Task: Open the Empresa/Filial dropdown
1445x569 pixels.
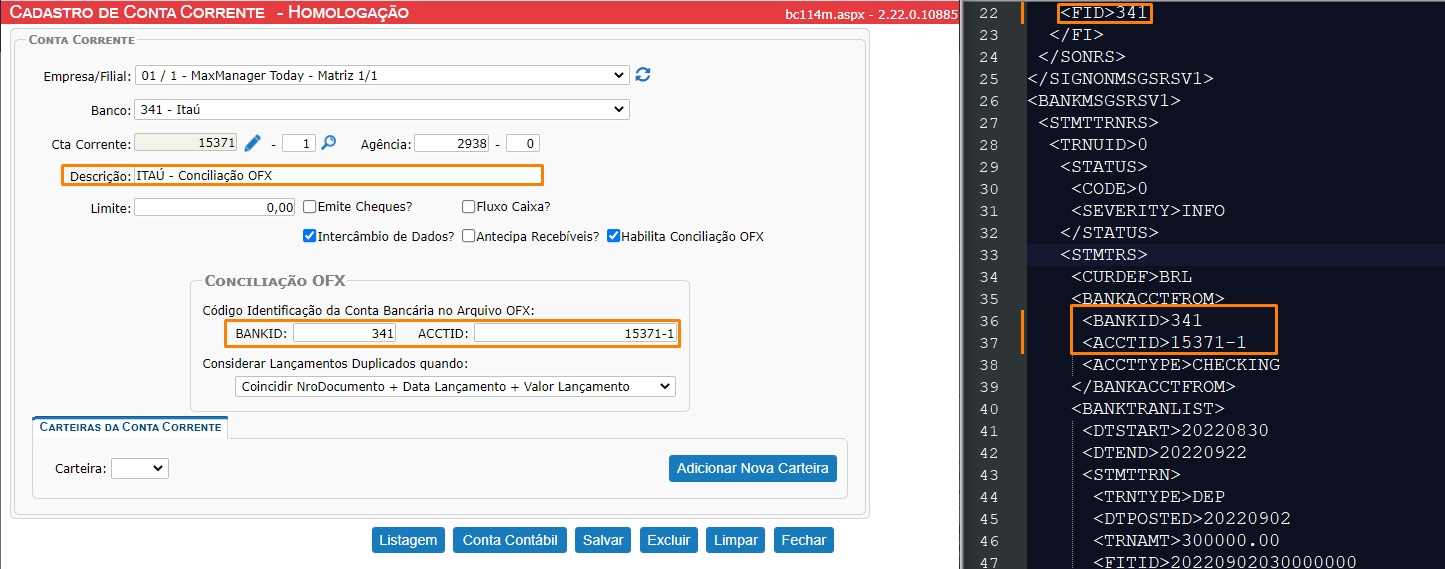Action: 382,76
